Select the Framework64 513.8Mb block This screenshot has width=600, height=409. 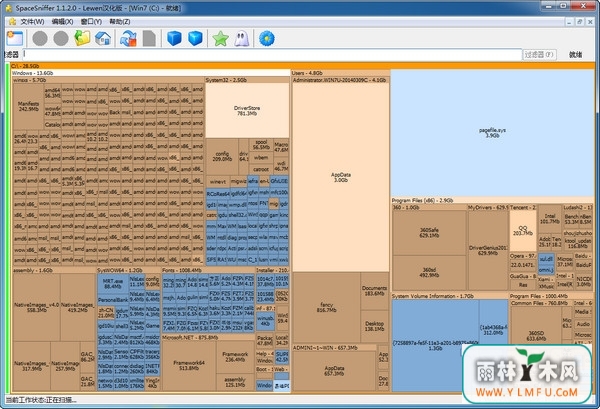(x=189, y=365)
